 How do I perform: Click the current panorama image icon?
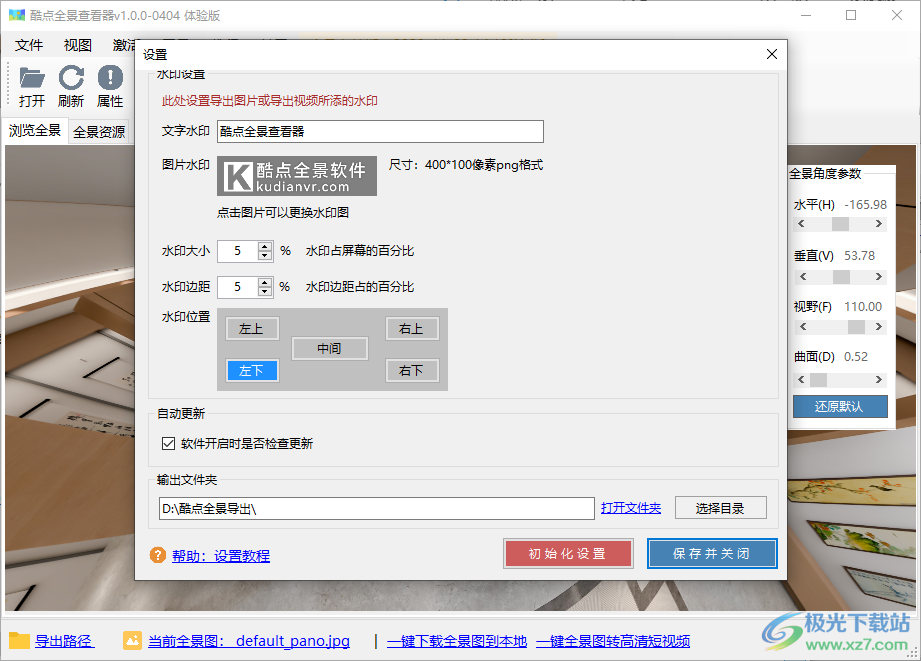coord(132,640)
